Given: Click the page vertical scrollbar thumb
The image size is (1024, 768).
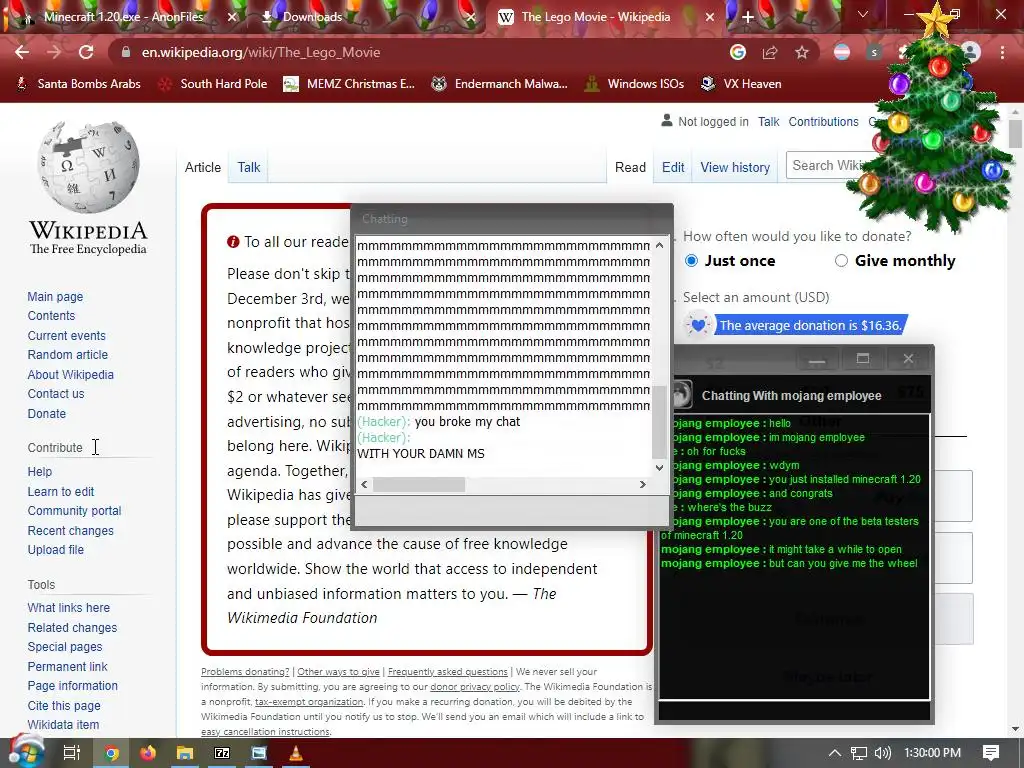Looking at the screenshot, I should (1016, 133).
